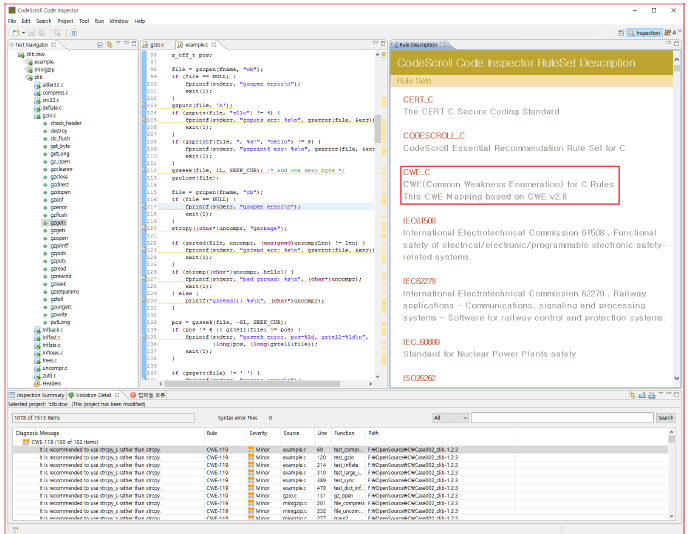Close the Rule Description tab
The width and height of the screenshot is (688, 534).
pyautogui.click(x=442, y=44)
